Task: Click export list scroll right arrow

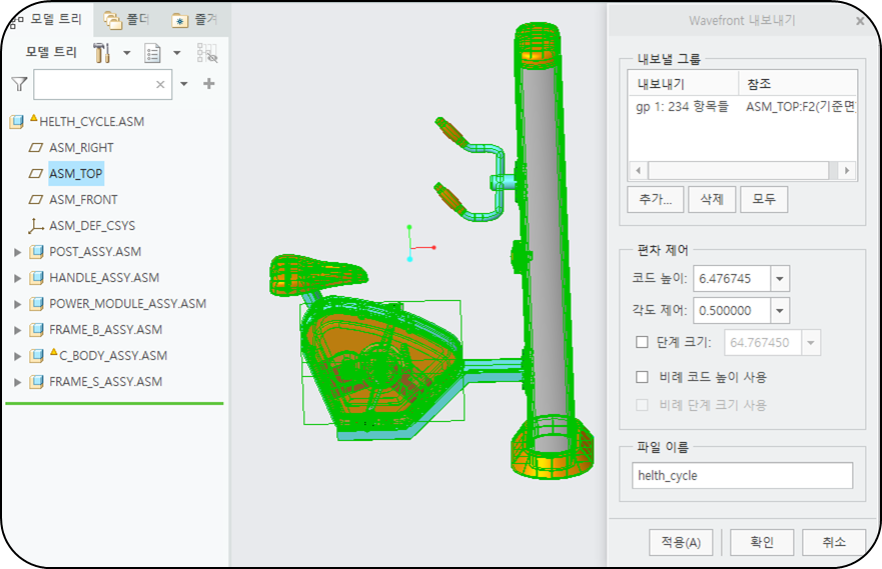Action: tap(847, 170)
